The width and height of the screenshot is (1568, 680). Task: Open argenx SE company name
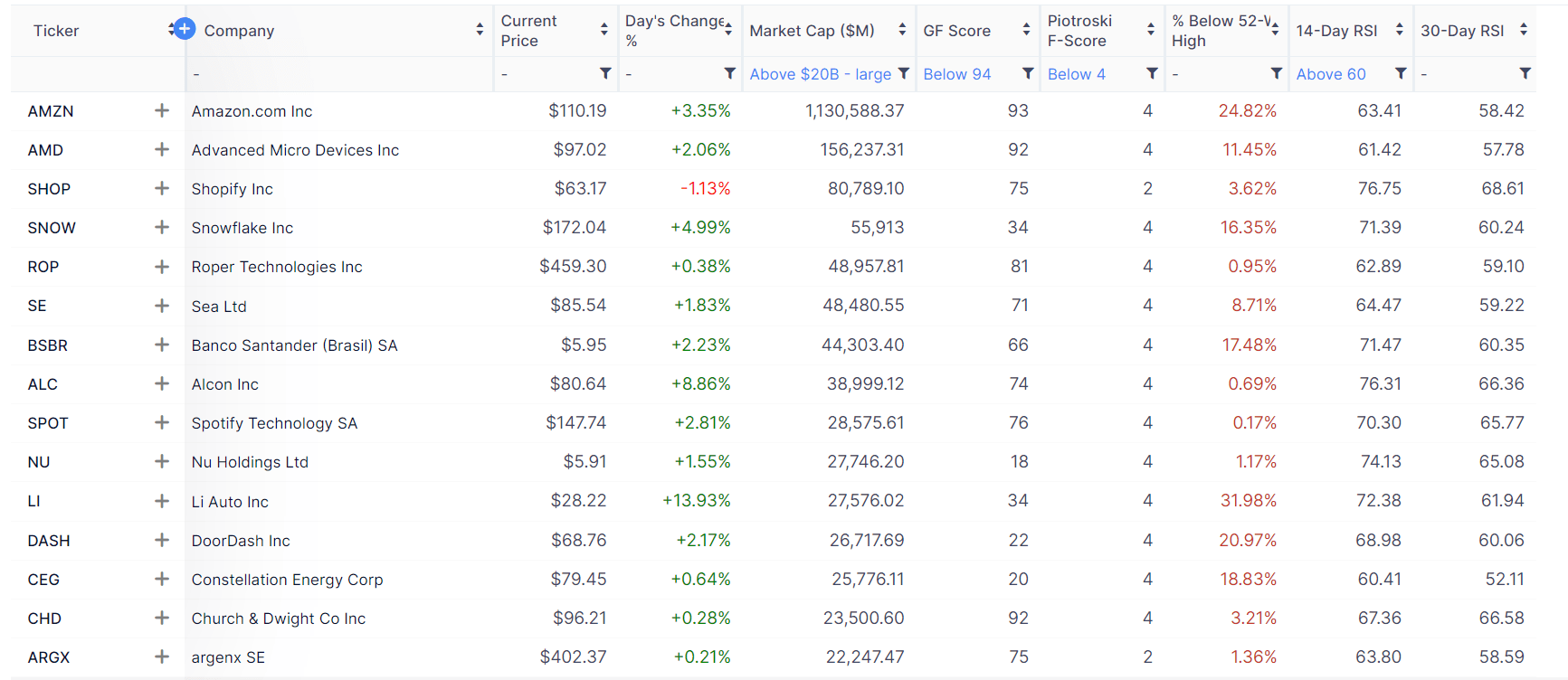tap(228, 657)
